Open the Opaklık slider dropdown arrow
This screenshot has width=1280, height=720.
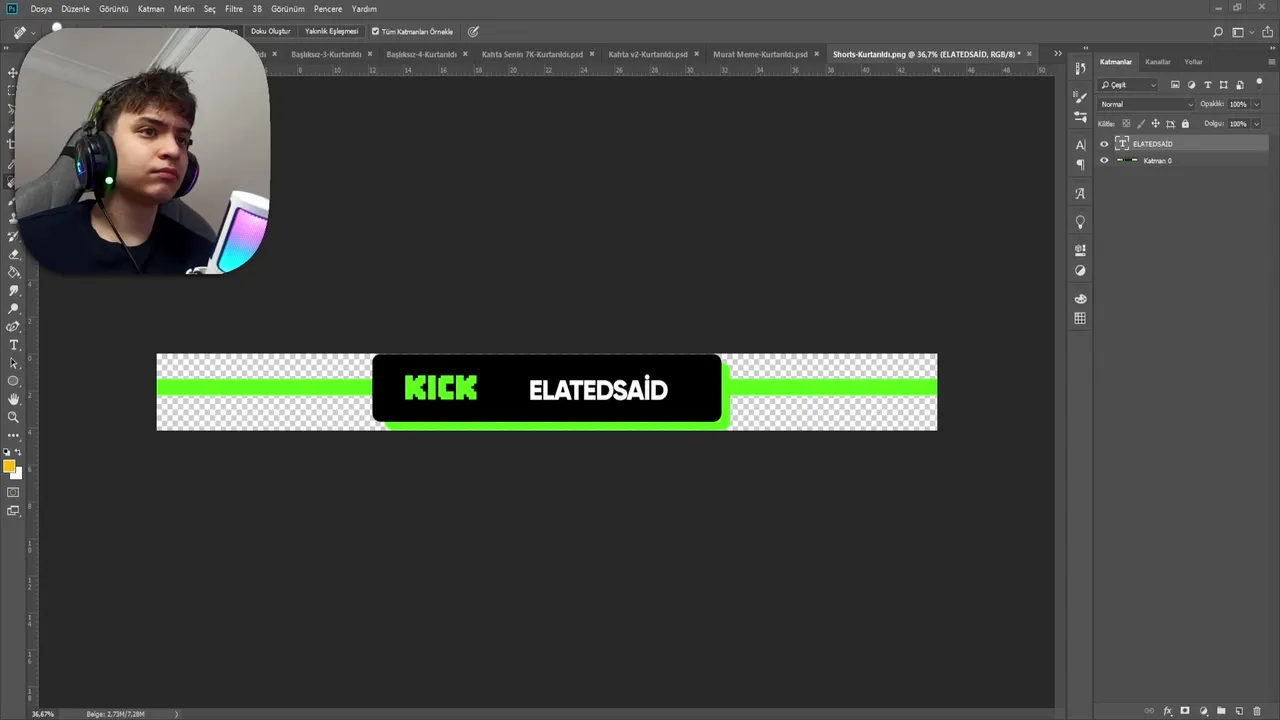tap(1256, 104)
